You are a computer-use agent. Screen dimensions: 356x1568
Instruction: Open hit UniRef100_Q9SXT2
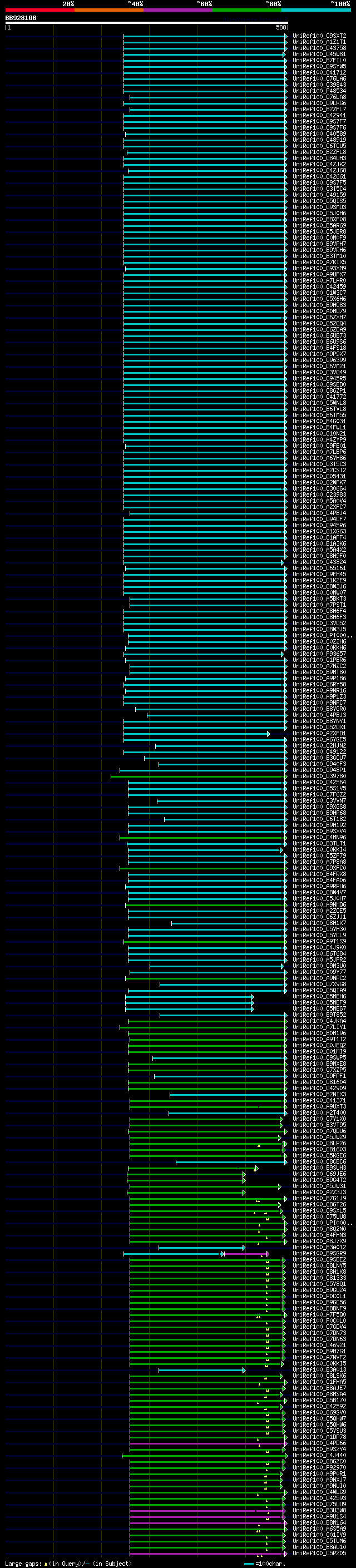319,36
